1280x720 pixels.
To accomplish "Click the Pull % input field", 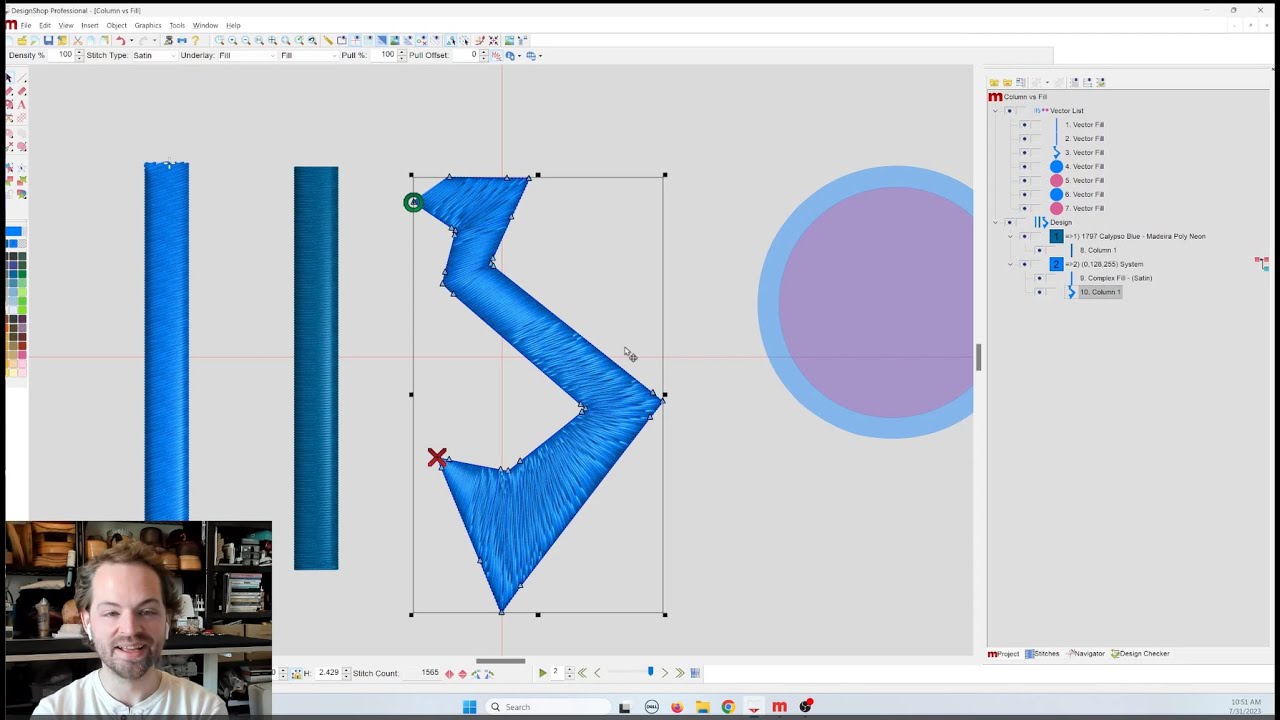I will tap(383, 55).
